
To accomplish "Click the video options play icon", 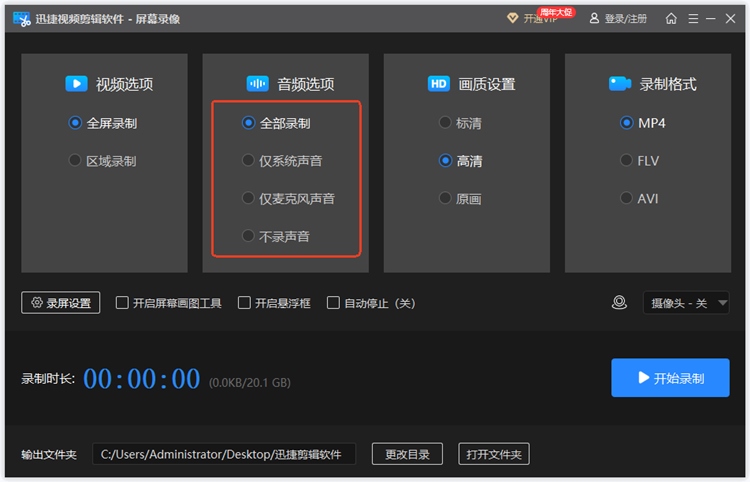I will click(76, 84).
